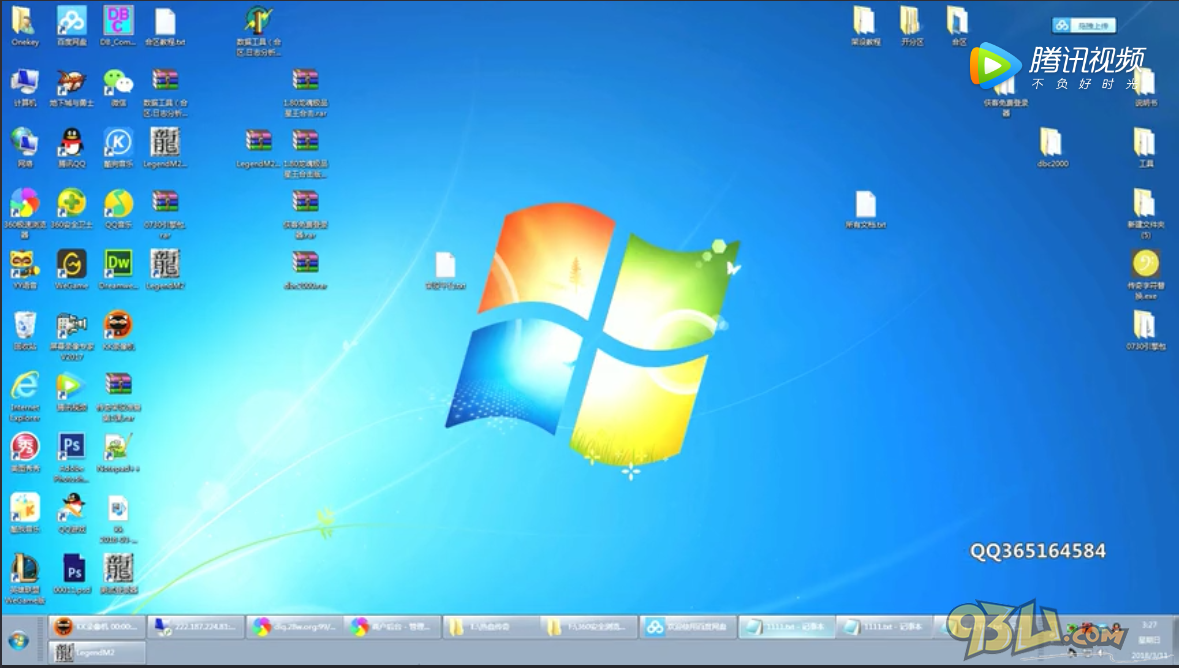Launch the 腾讯QQ penguin shortcut
Viewport: 1179px width, 668px height.
[x=71, y=148]
